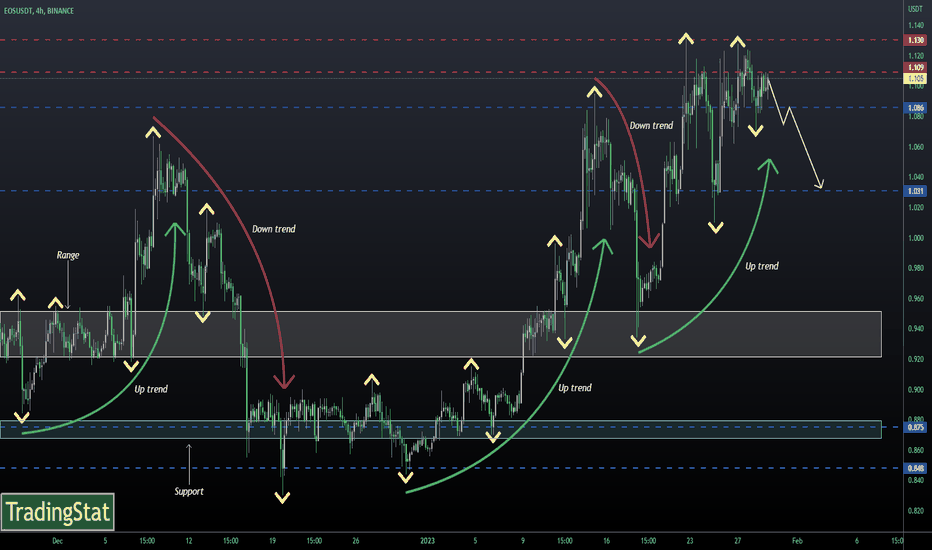The width and height of the screenshot is (932, 550).
Task: Click the 2023 year label on the time axis
Action: 427,541
